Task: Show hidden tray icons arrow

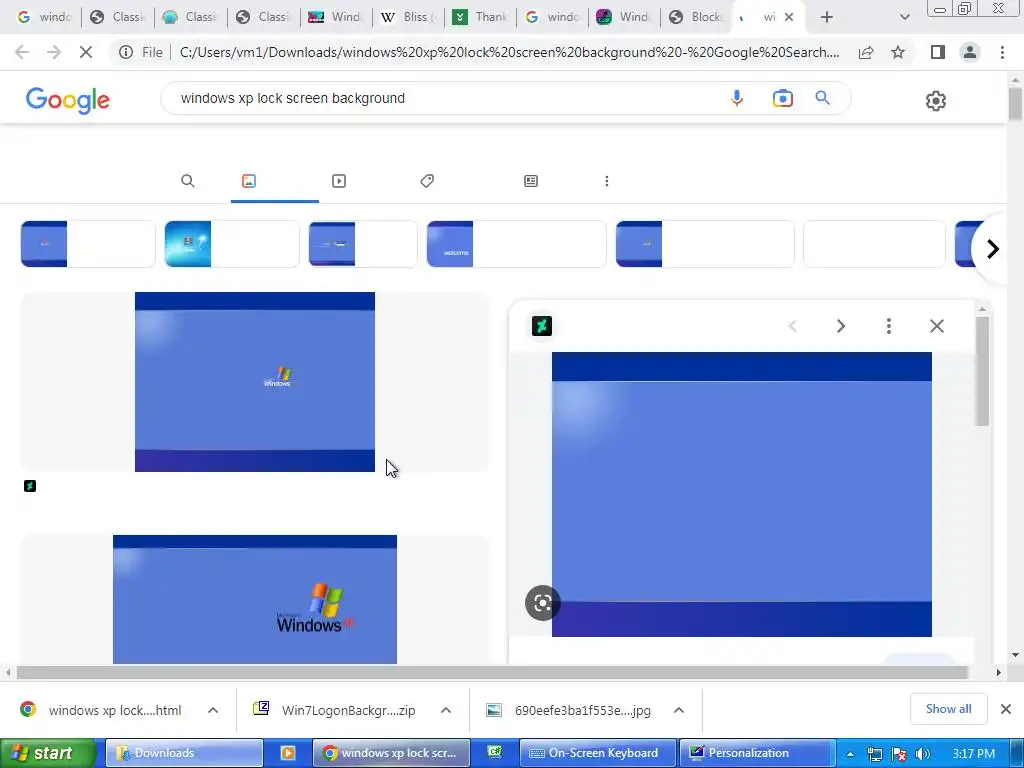Action: [850, 754]
